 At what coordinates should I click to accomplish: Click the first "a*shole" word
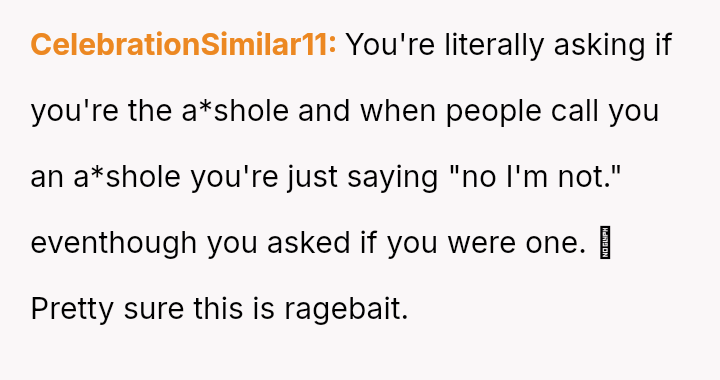click(235, 111)
